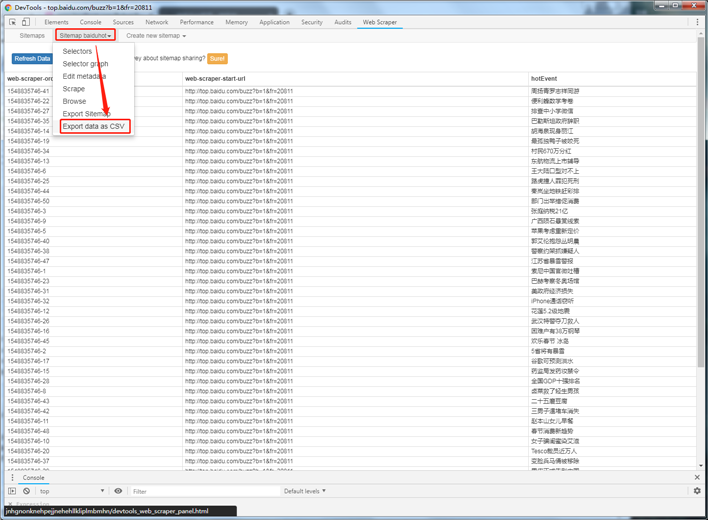Image resolution: width=708 pixels, height=520 pixels.
Task: Click the Sitemaps navigation link
Action: 32,36
